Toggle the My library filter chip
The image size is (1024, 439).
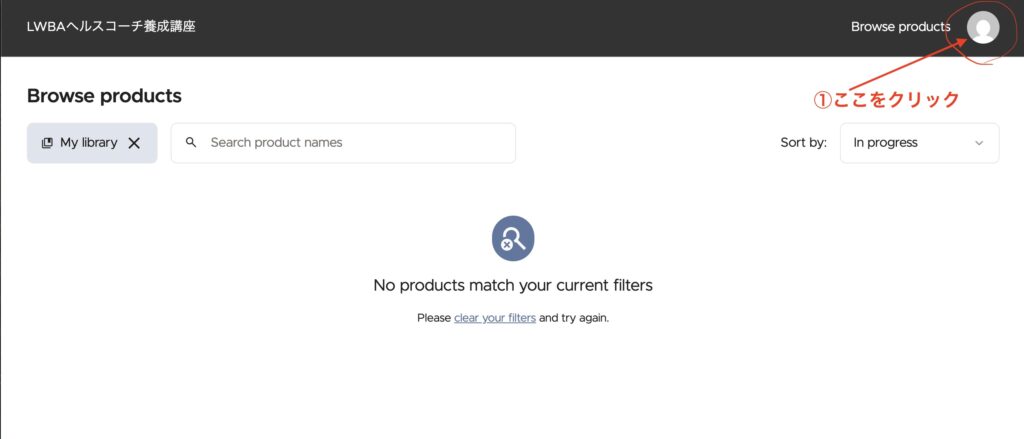[x=88, y=143]
